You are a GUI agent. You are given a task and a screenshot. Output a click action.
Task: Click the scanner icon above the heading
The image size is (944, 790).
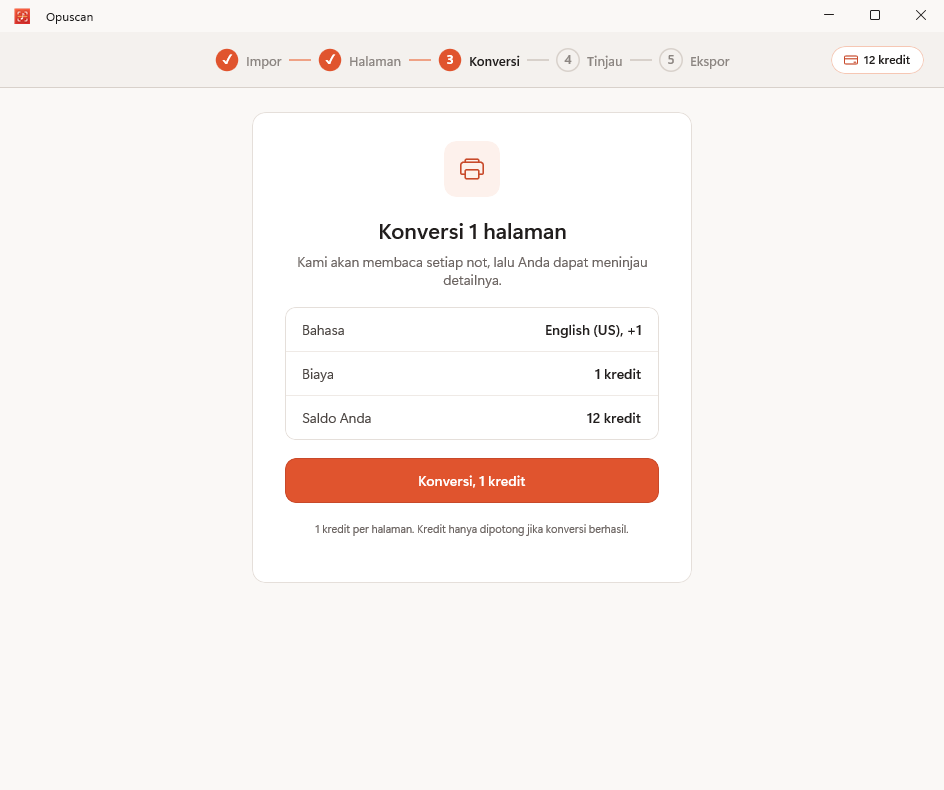(472, 169)
